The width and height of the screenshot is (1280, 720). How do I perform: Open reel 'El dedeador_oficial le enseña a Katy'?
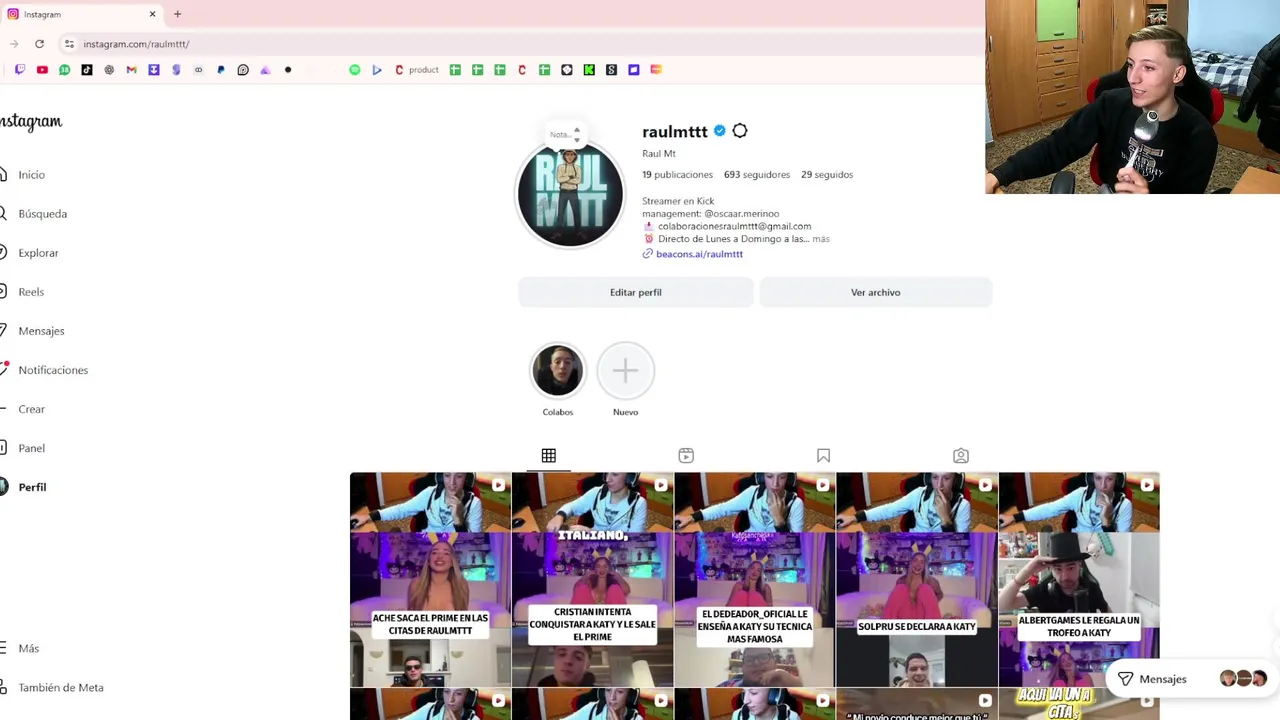pyautogui.click(x=754, y=579)
